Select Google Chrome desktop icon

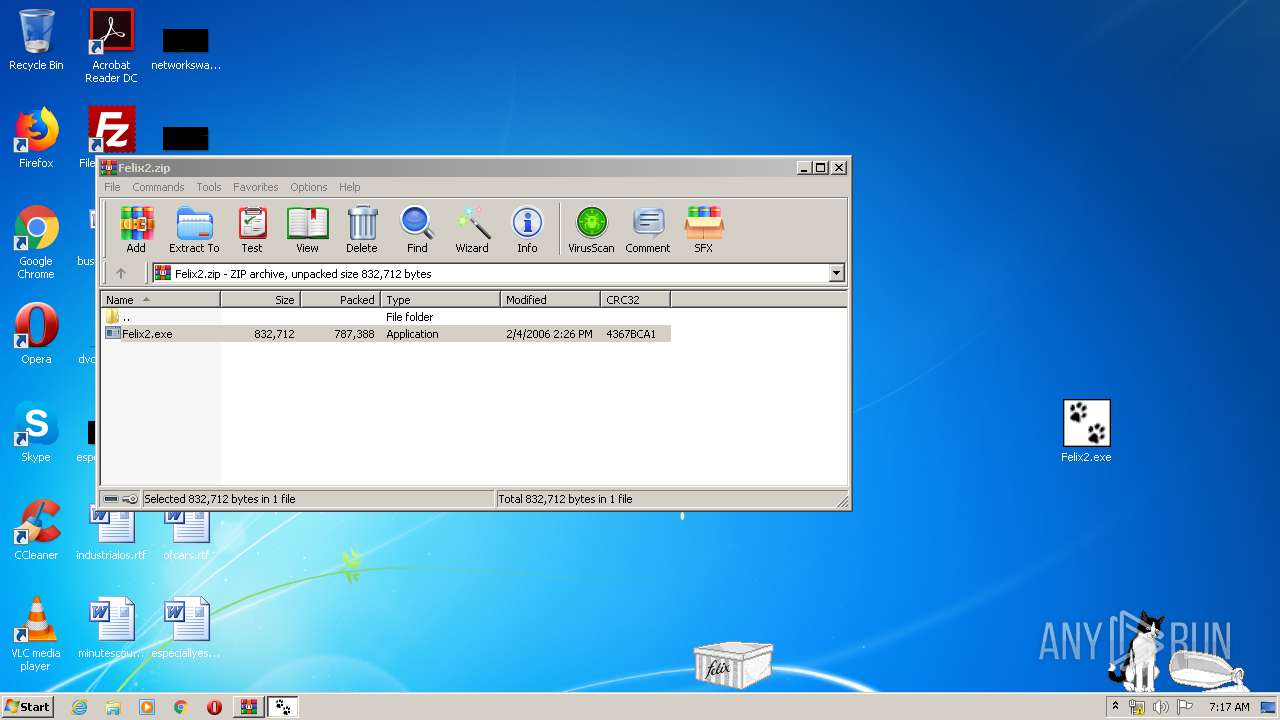coord(36,242)
